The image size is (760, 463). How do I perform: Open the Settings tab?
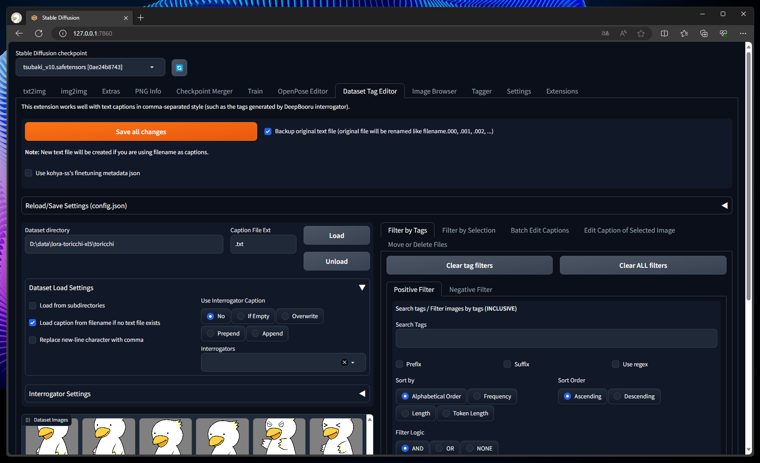coord(519,91)
